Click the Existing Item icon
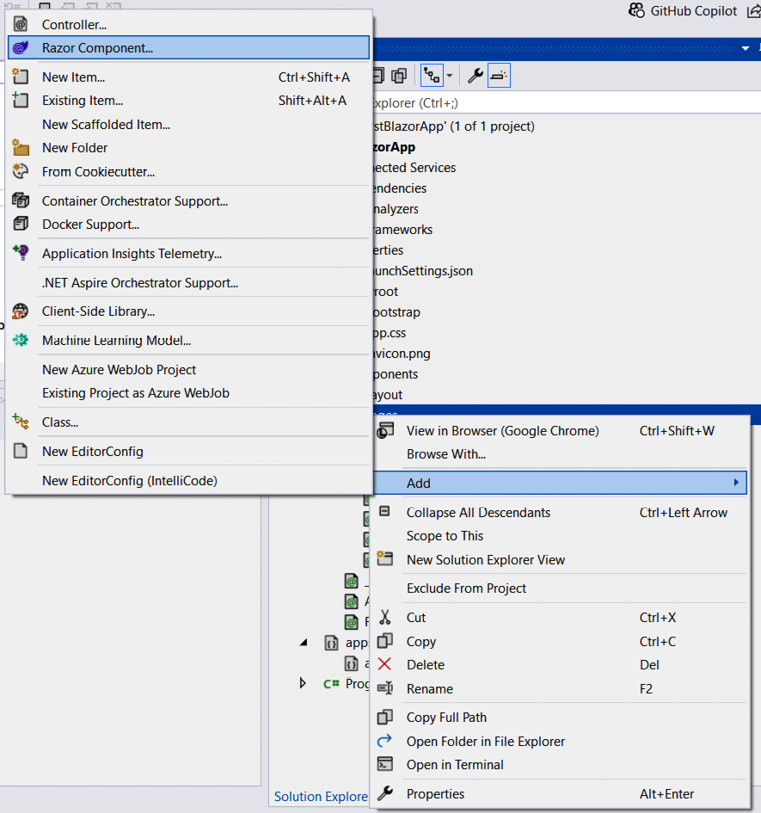The height and width of the screenshot is (813, 761). coord(20,100)
